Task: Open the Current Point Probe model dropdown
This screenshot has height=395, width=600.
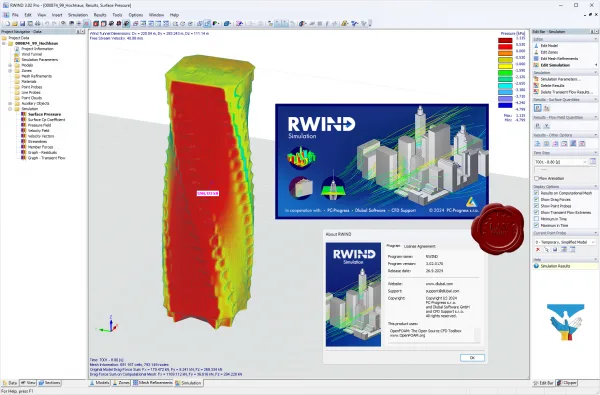Action: (x=565, y=242)
